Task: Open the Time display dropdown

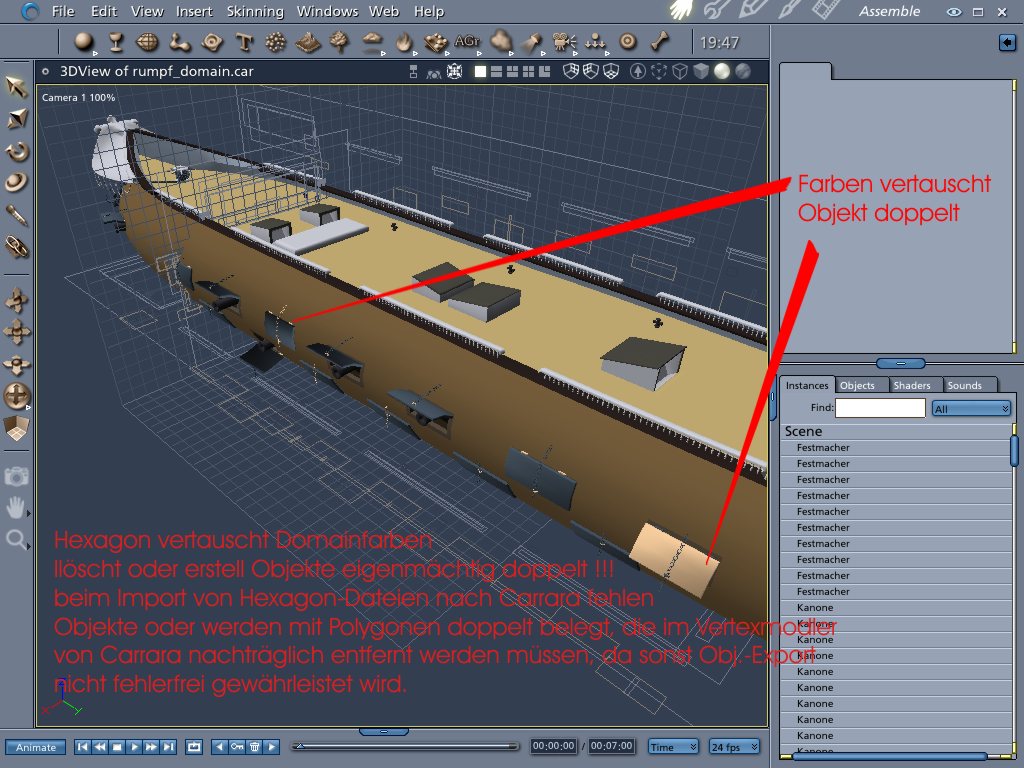Action: 673,746
